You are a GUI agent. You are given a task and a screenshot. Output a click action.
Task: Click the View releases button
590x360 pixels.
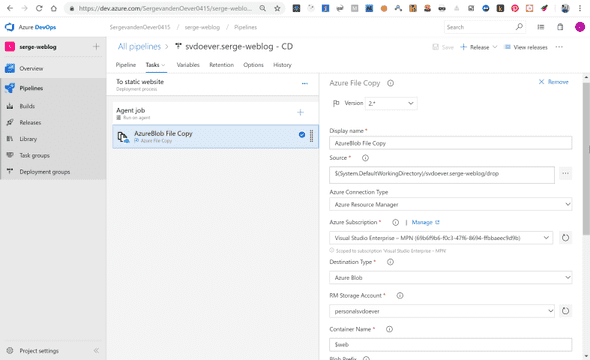click(x=526, y=47)
